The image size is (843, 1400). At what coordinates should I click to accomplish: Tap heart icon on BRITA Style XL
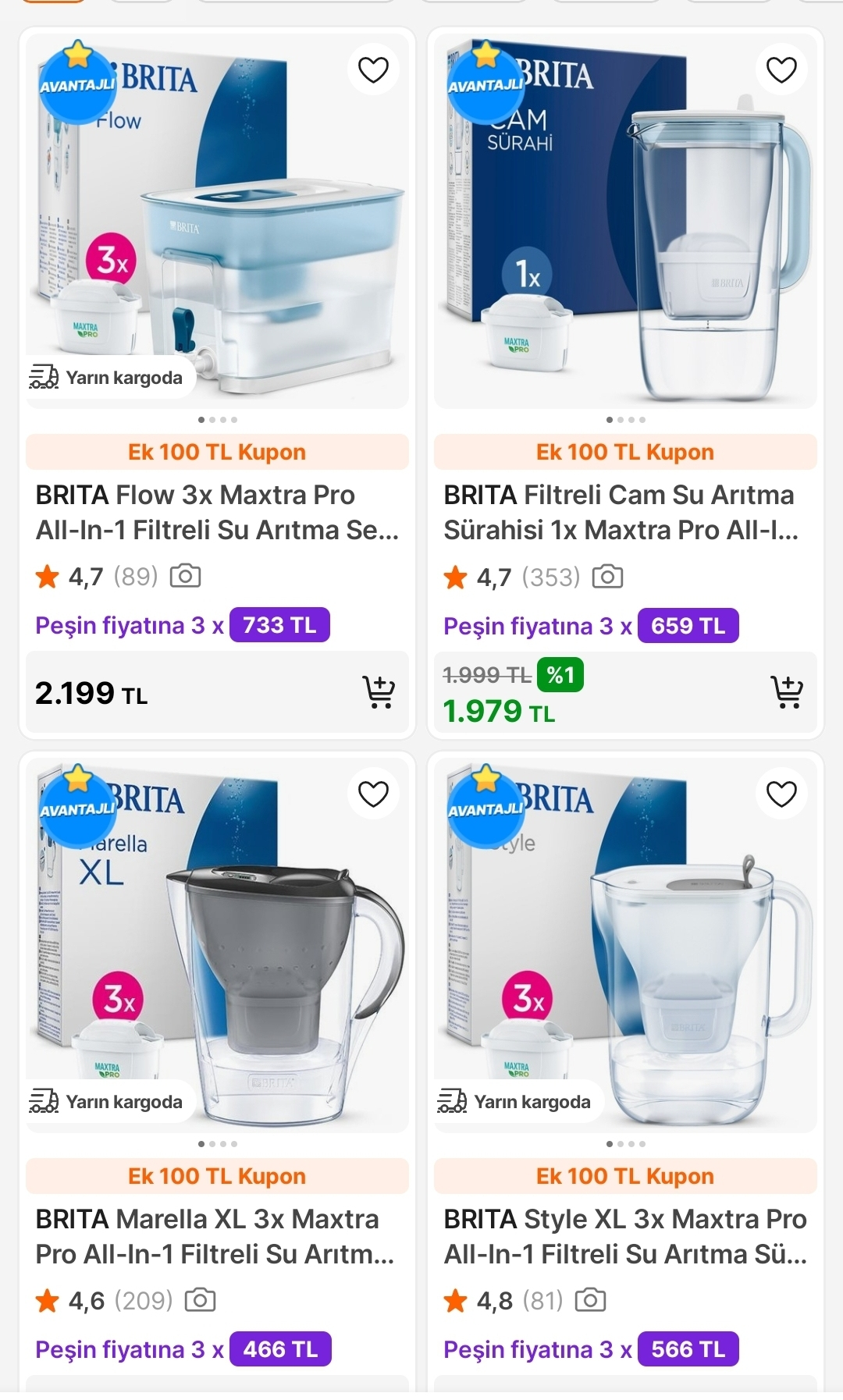pos(781,794)
